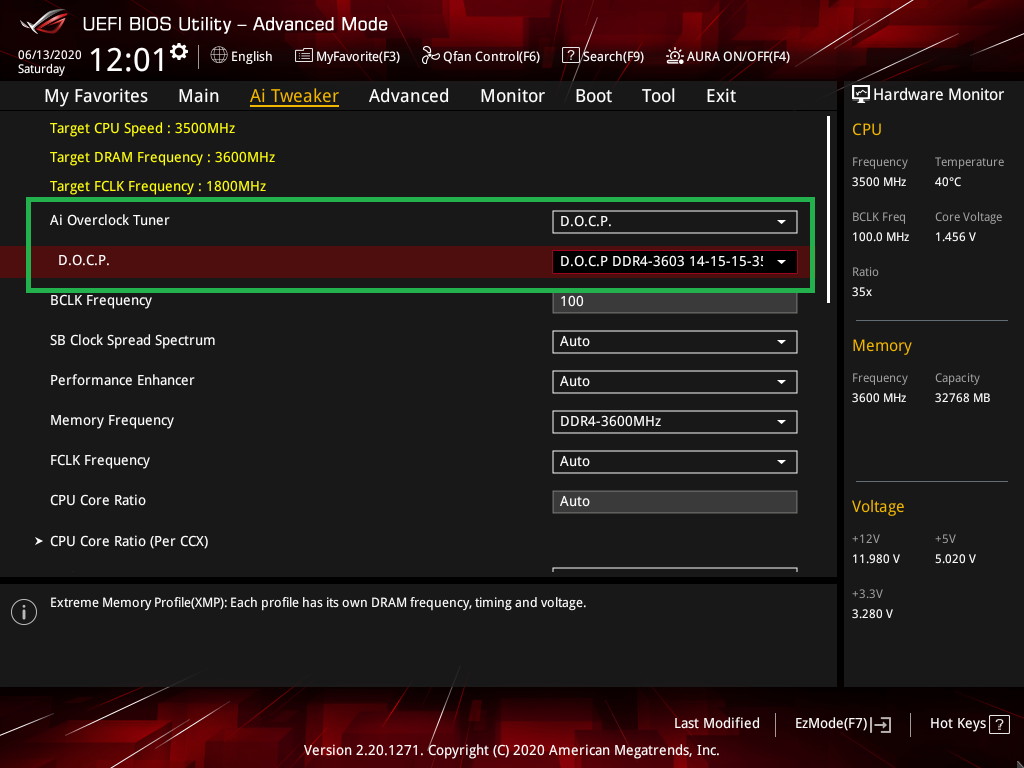This screenshot has width=1024, height=768.
Task: Click the globe English language icon
Action: click(x=219, y=56)
